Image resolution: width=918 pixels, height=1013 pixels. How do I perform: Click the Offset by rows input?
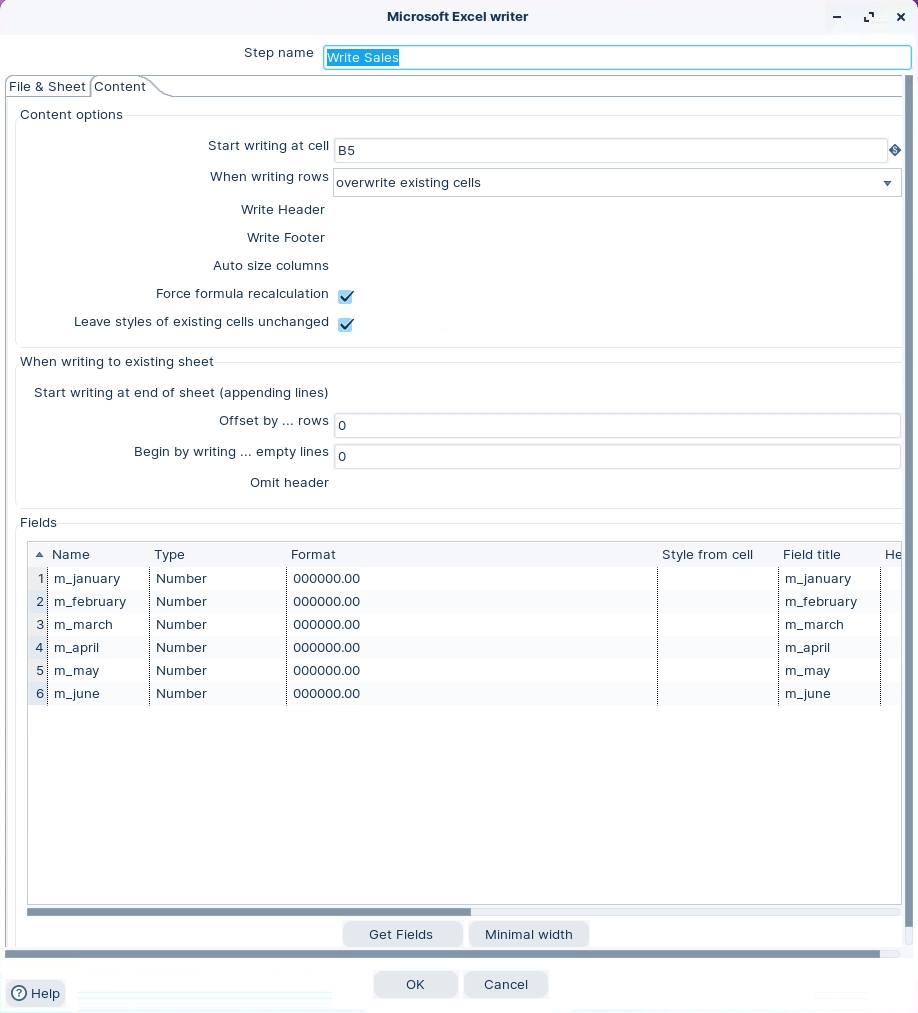tap(617, 425)
